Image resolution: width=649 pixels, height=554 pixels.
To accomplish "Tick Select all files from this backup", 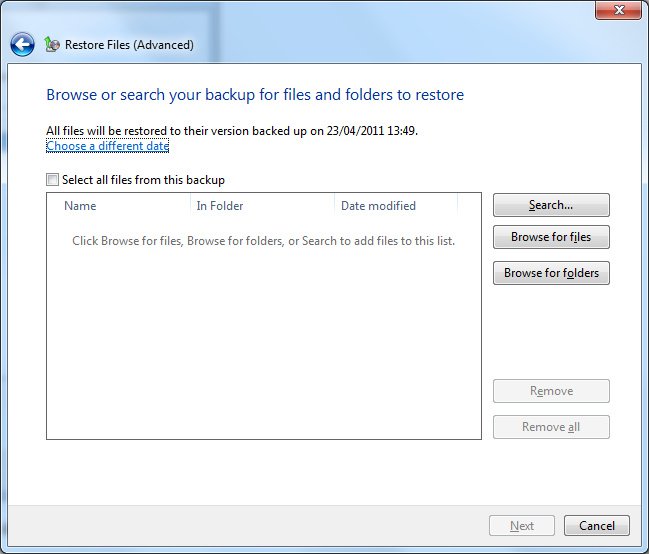I will pos(52,180).
